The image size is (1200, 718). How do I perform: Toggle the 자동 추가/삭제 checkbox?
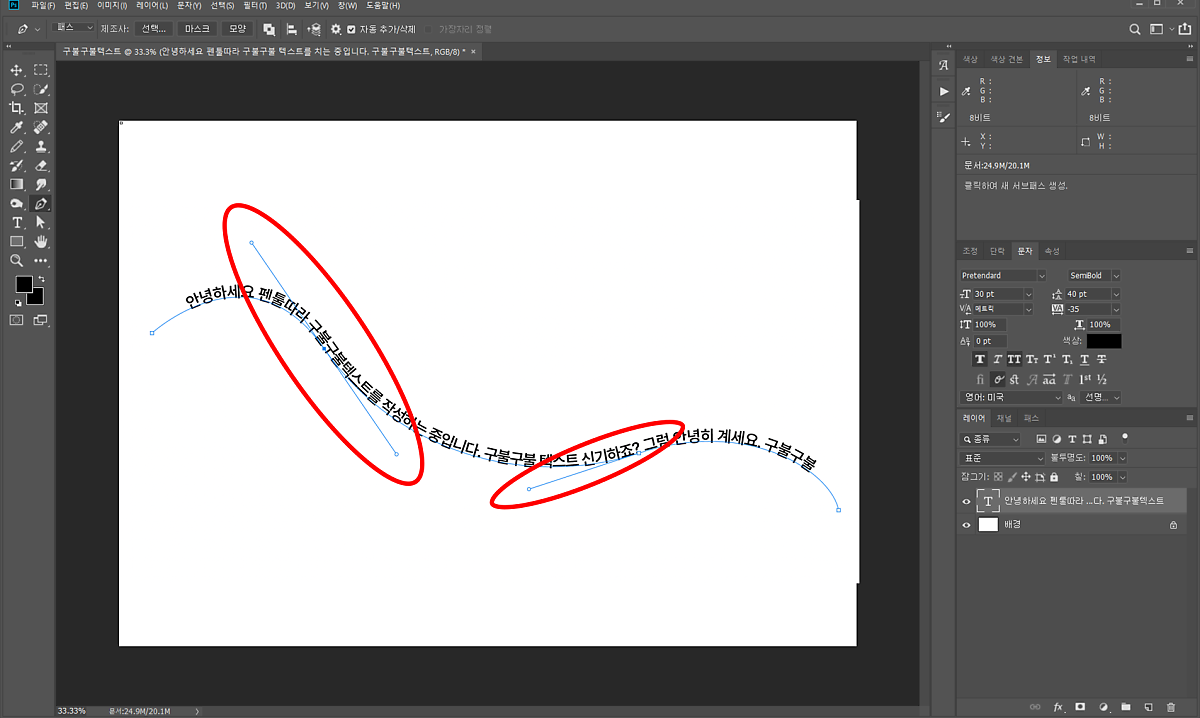(x=351, y=29)
